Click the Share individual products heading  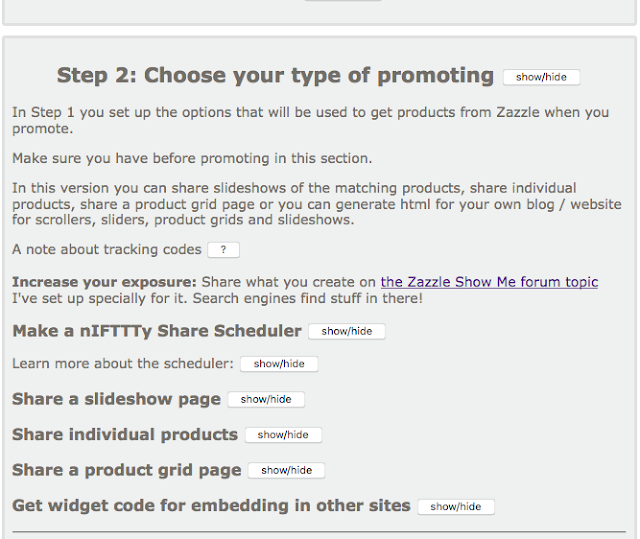pos(125,435)
